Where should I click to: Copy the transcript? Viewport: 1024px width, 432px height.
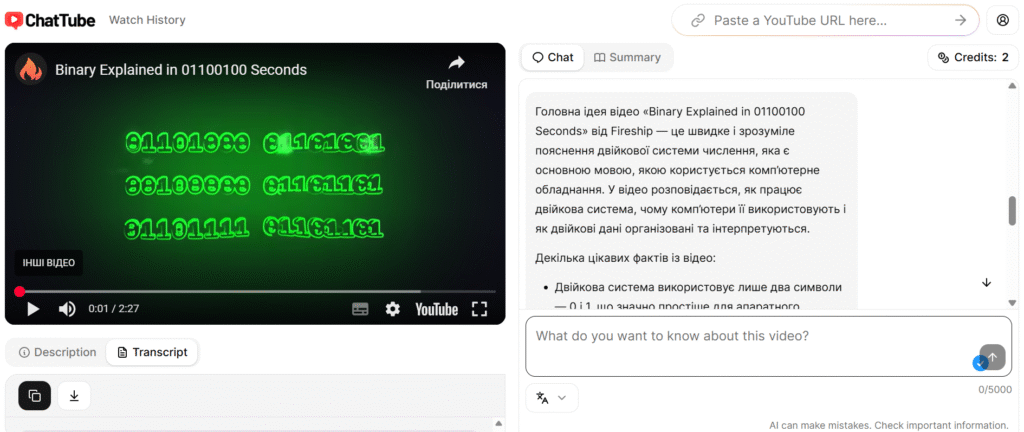click(x=35, y=395)
